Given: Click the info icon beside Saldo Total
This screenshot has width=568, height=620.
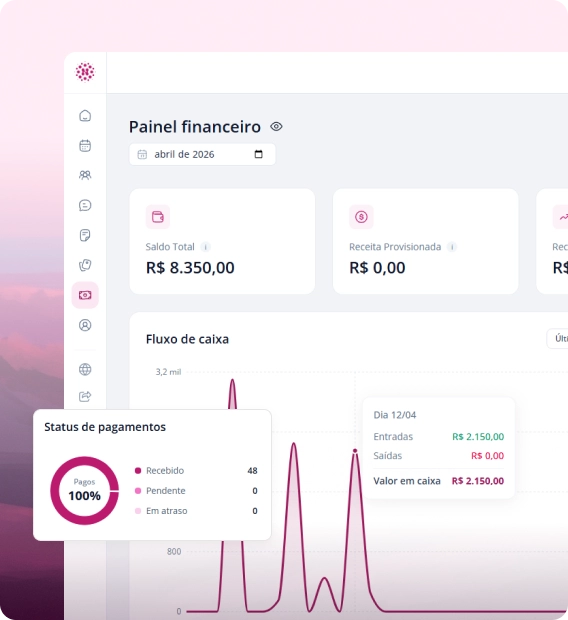Looking at the screenshot, I should click(x=205, y=247).
